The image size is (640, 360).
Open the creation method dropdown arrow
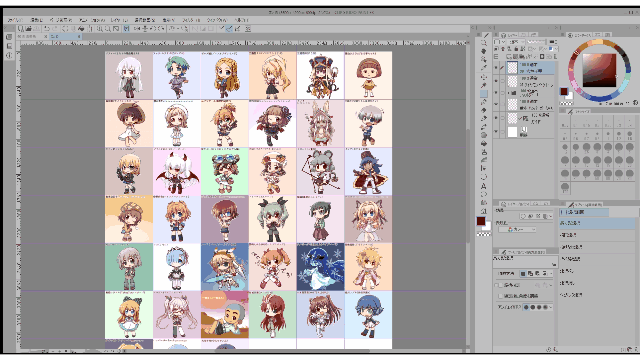[551, 273]
